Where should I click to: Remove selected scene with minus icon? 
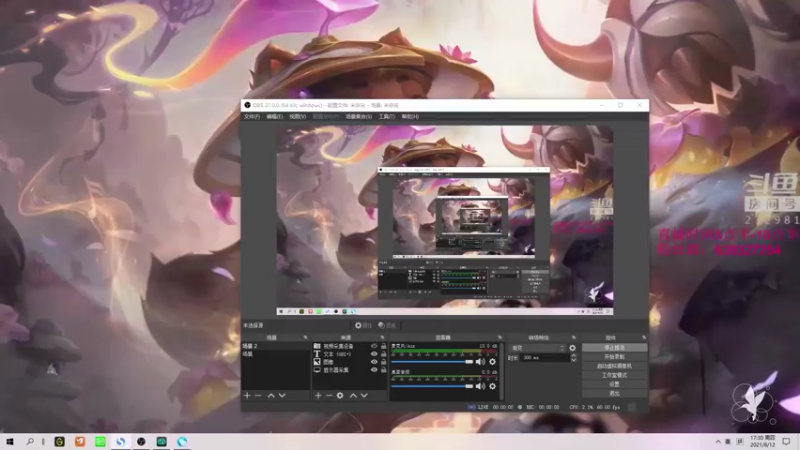258,395
